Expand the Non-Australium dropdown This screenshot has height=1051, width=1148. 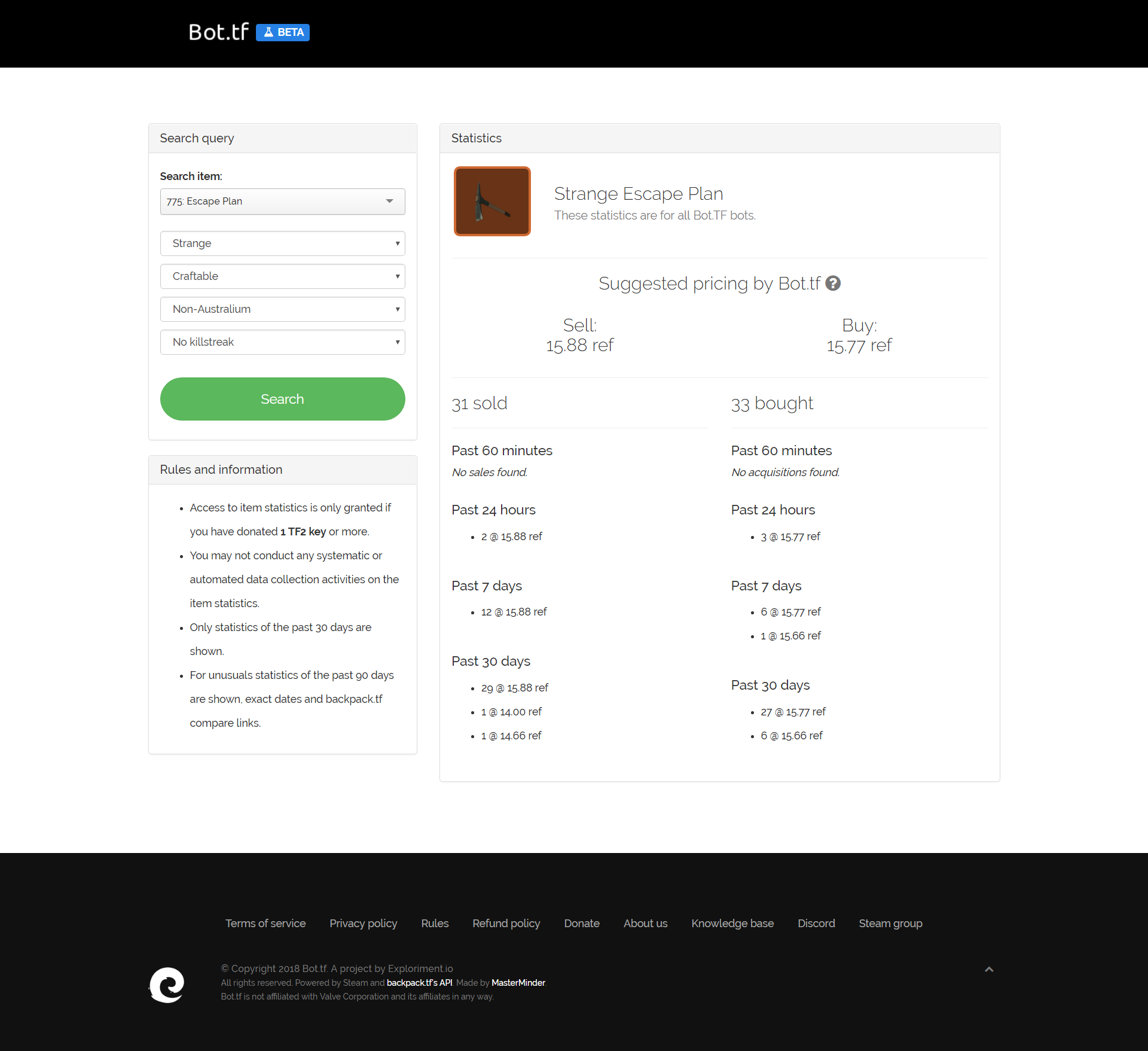[282, 309]
